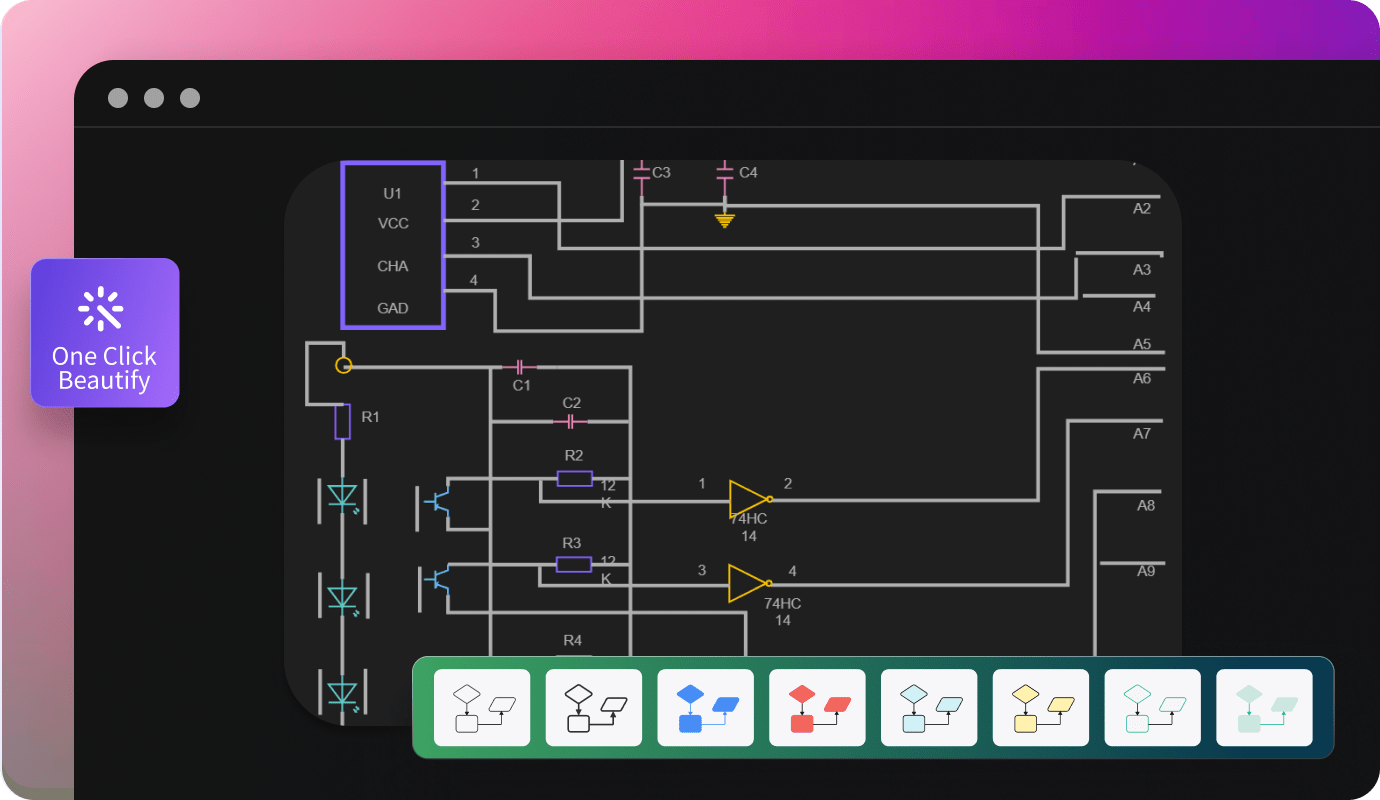The width and height of the screenshot is (1380, 800).
Task: Select the teal filled flowchart style preset
Action: point(1264,707)
